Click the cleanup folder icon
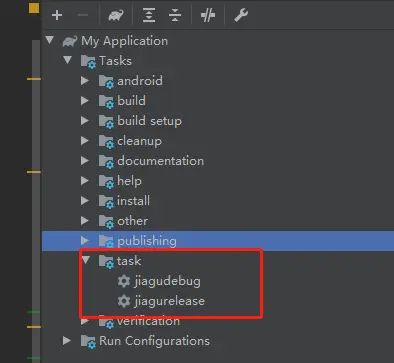Image resolution: width=394 pixels, height=363 pixels. 106,142
